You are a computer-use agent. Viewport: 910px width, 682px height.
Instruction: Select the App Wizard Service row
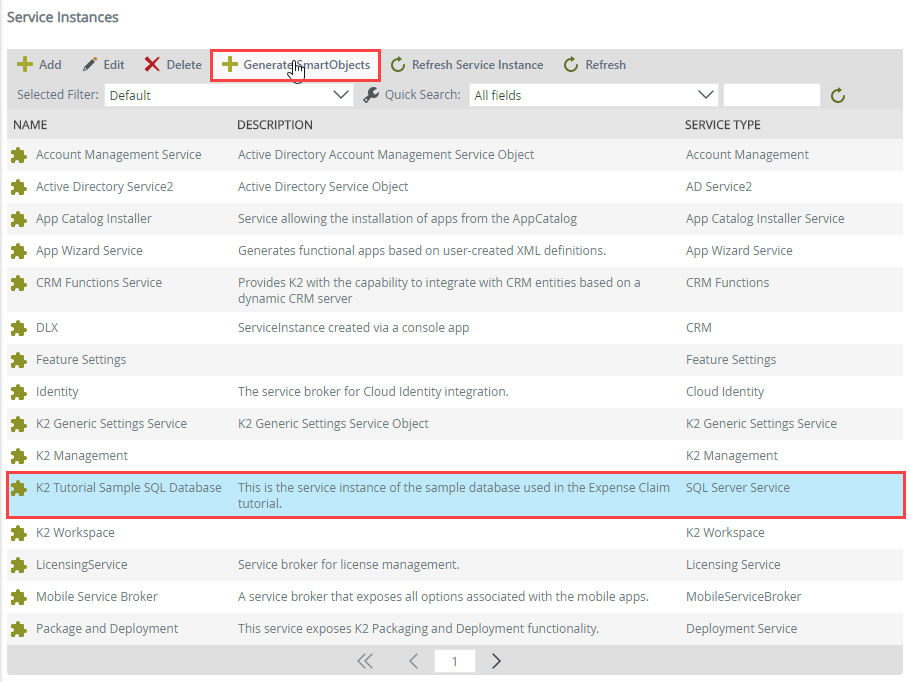89,251
